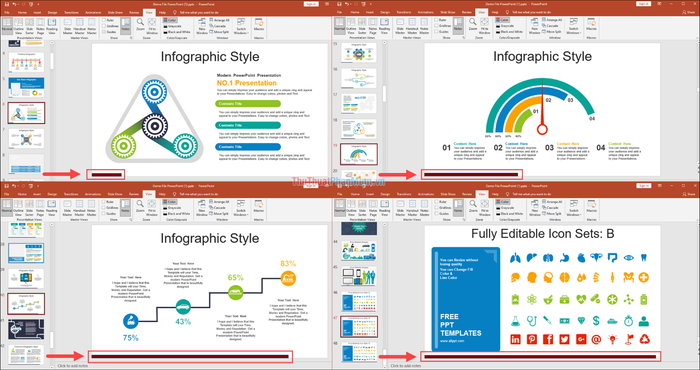
Task: Click 'Tell me what you want' top-left window
Action: (199, 12)
